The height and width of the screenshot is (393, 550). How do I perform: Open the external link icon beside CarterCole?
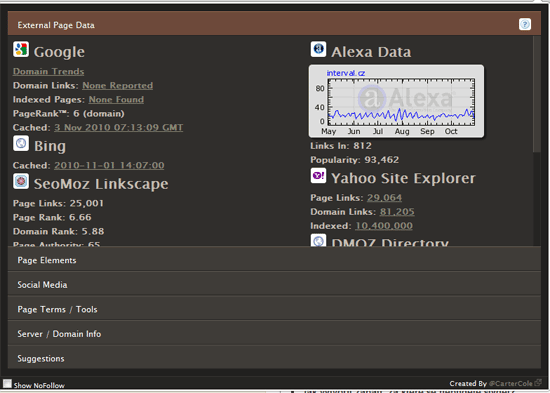(538, 383)
